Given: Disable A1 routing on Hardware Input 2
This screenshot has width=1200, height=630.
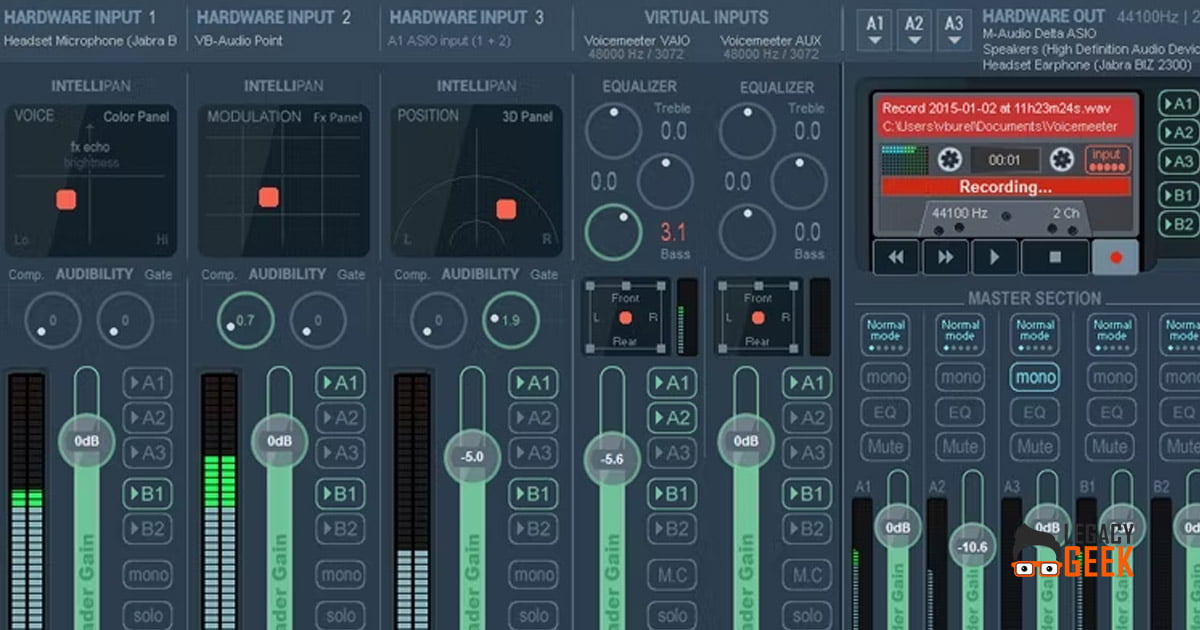Looking at the screenshot, I should (x=339, y=383).
